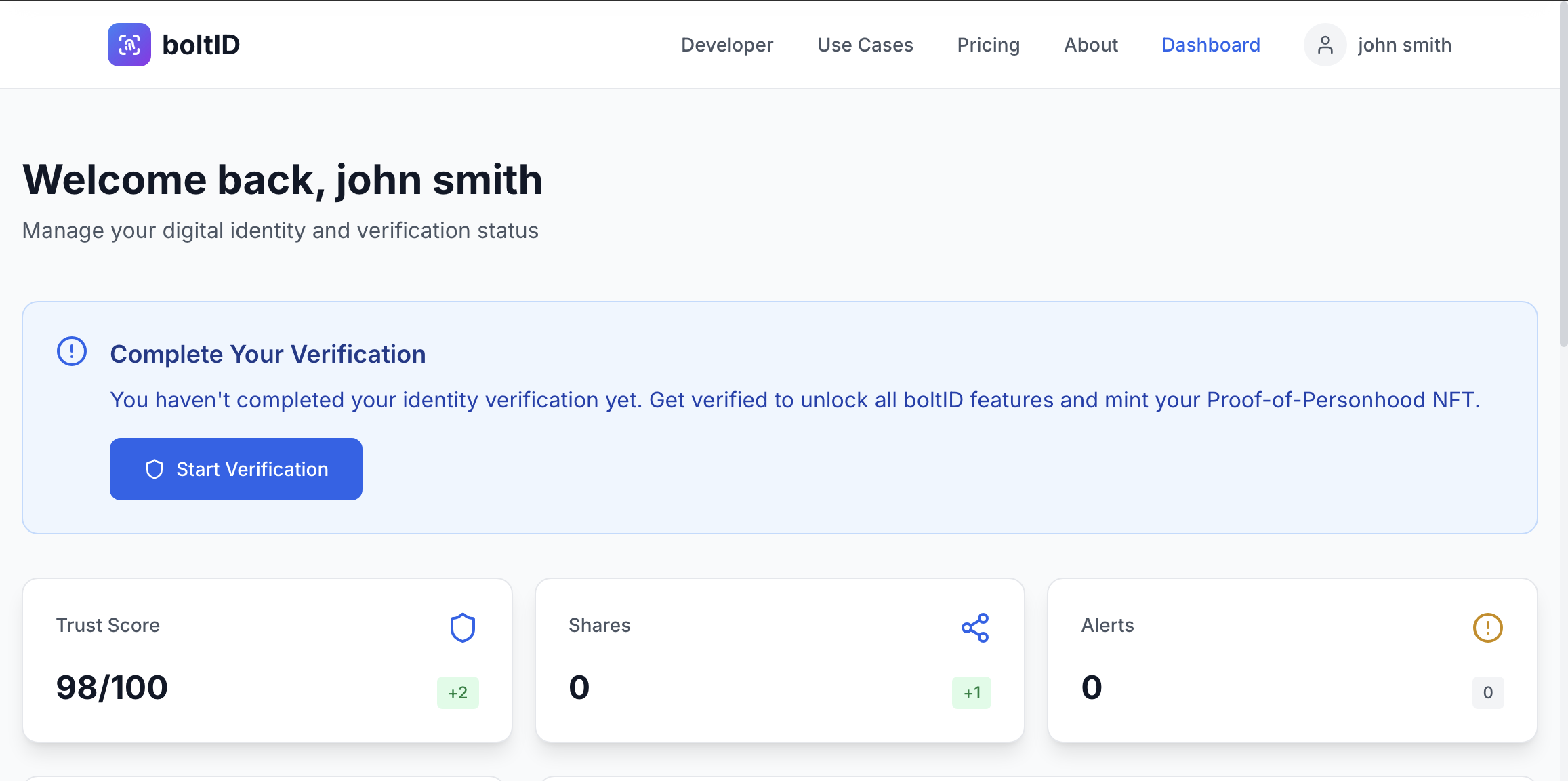Click the 98/100 Trust Score value
This screenshot has width=1568, height=781.
(112, 687)
